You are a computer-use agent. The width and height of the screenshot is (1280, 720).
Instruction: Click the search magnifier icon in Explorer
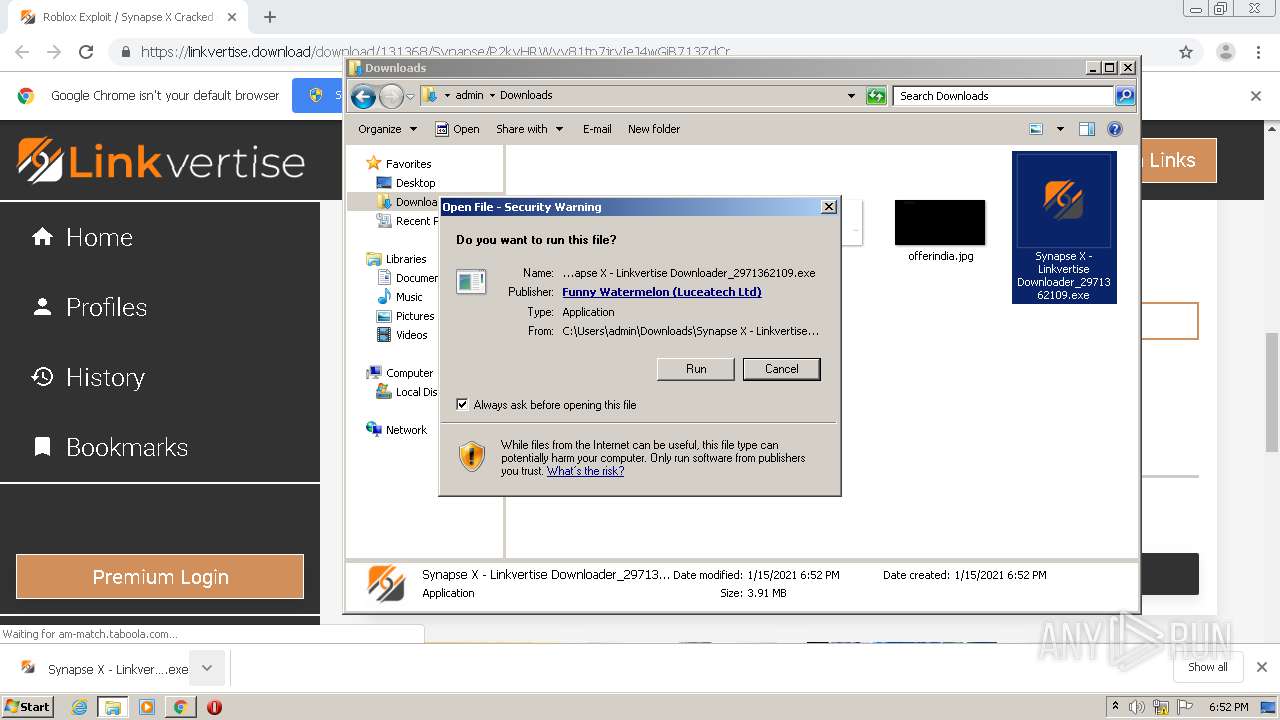tap(1125, 96)
